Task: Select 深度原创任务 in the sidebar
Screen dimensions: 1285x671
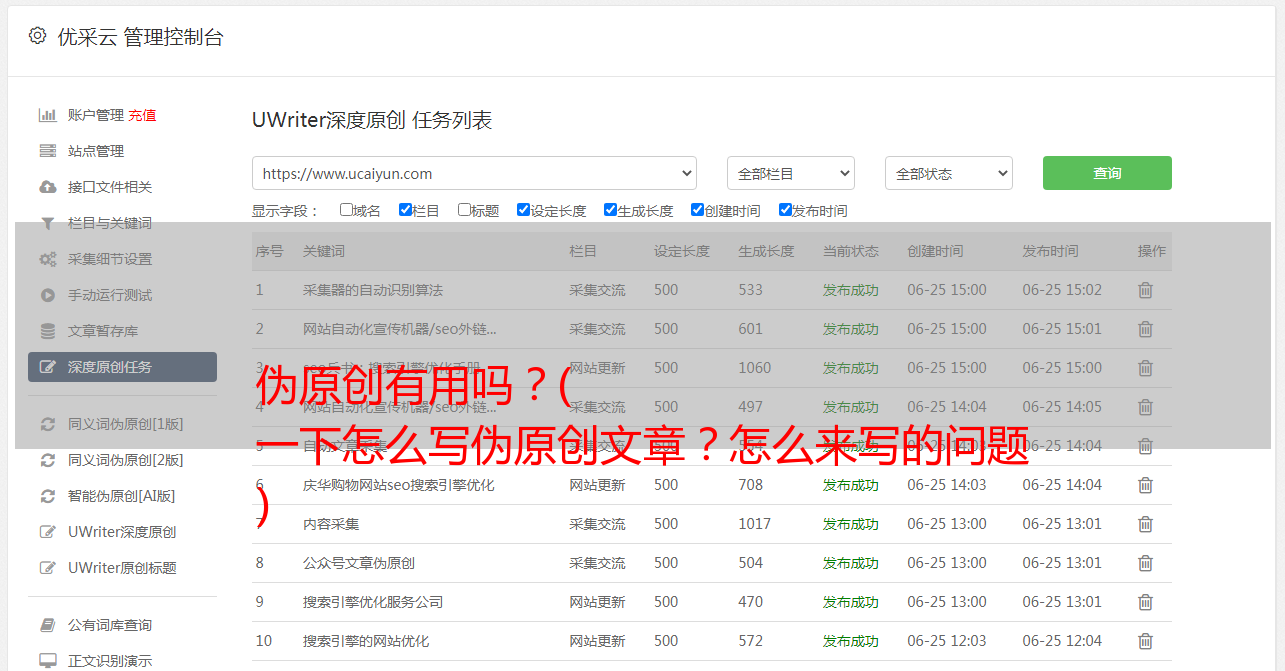Action: (x=122, y=367)
